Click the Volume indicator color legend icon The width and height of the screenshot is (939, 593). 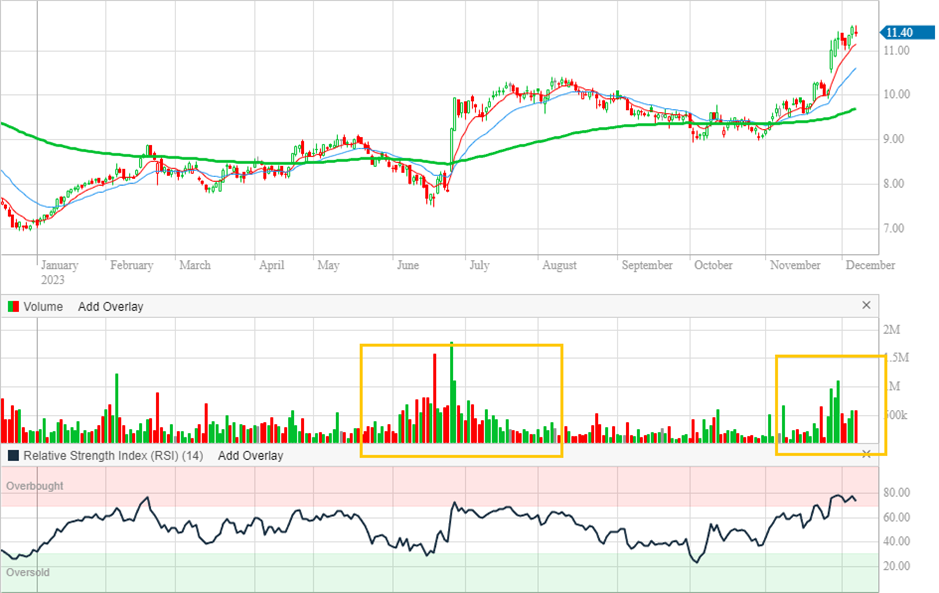12,307
